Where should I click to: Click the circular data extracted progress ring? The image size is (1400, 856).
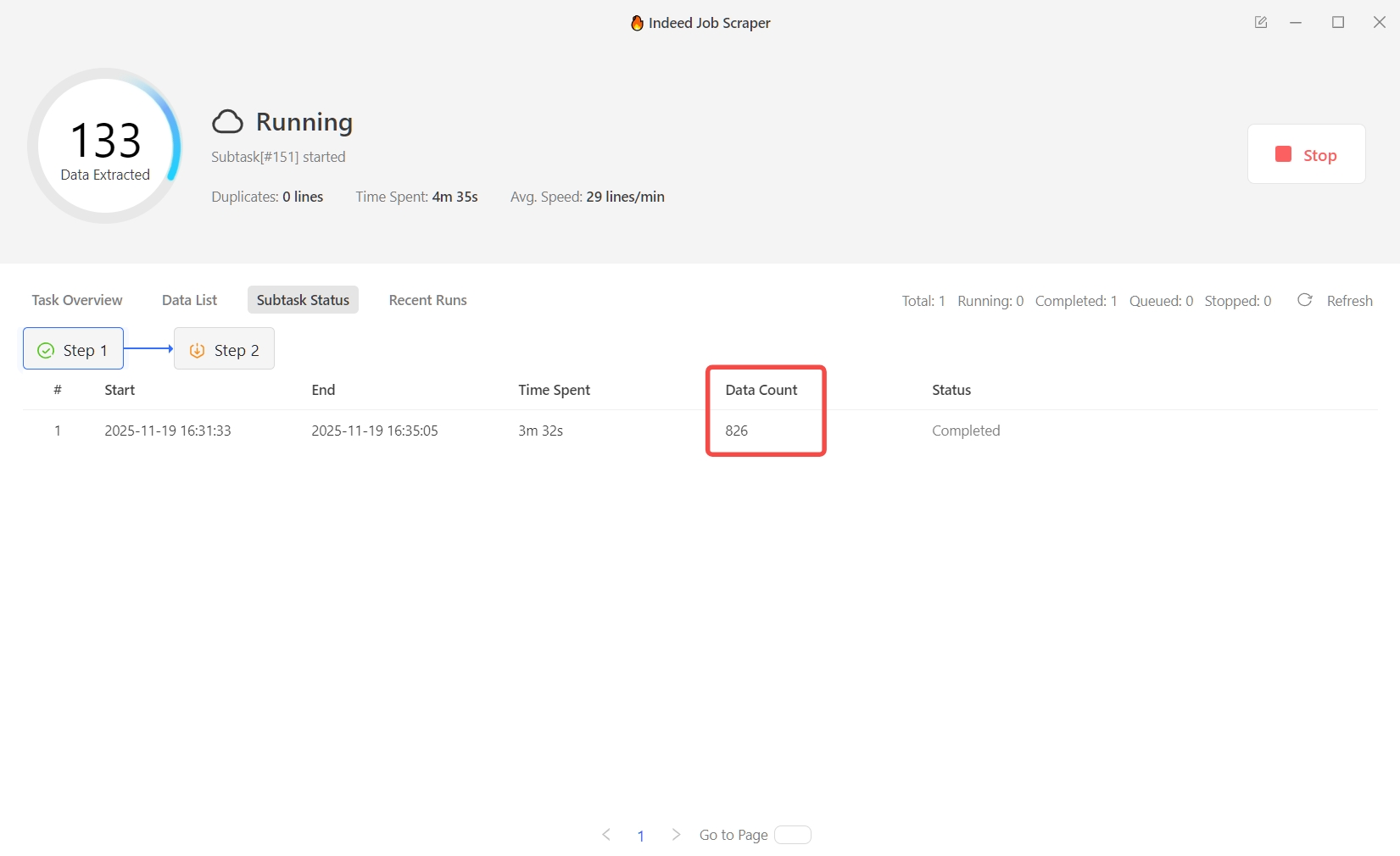(x=105, y=146)
